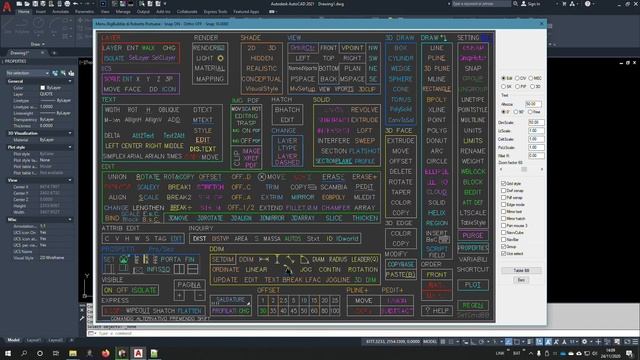Click the LtScale input field

pyautogui.click(x=536, y=131)
